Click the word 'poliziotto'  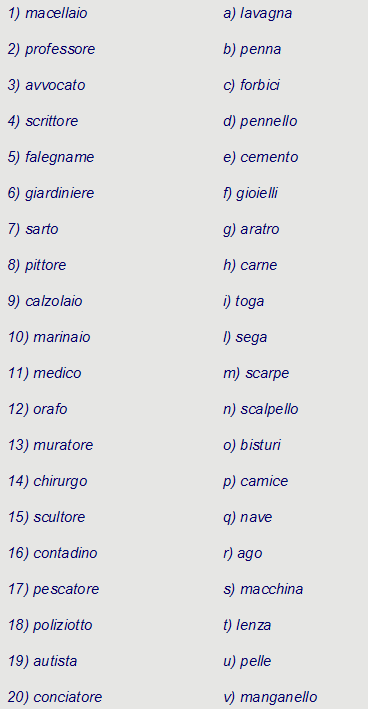(x=62, y=625)
